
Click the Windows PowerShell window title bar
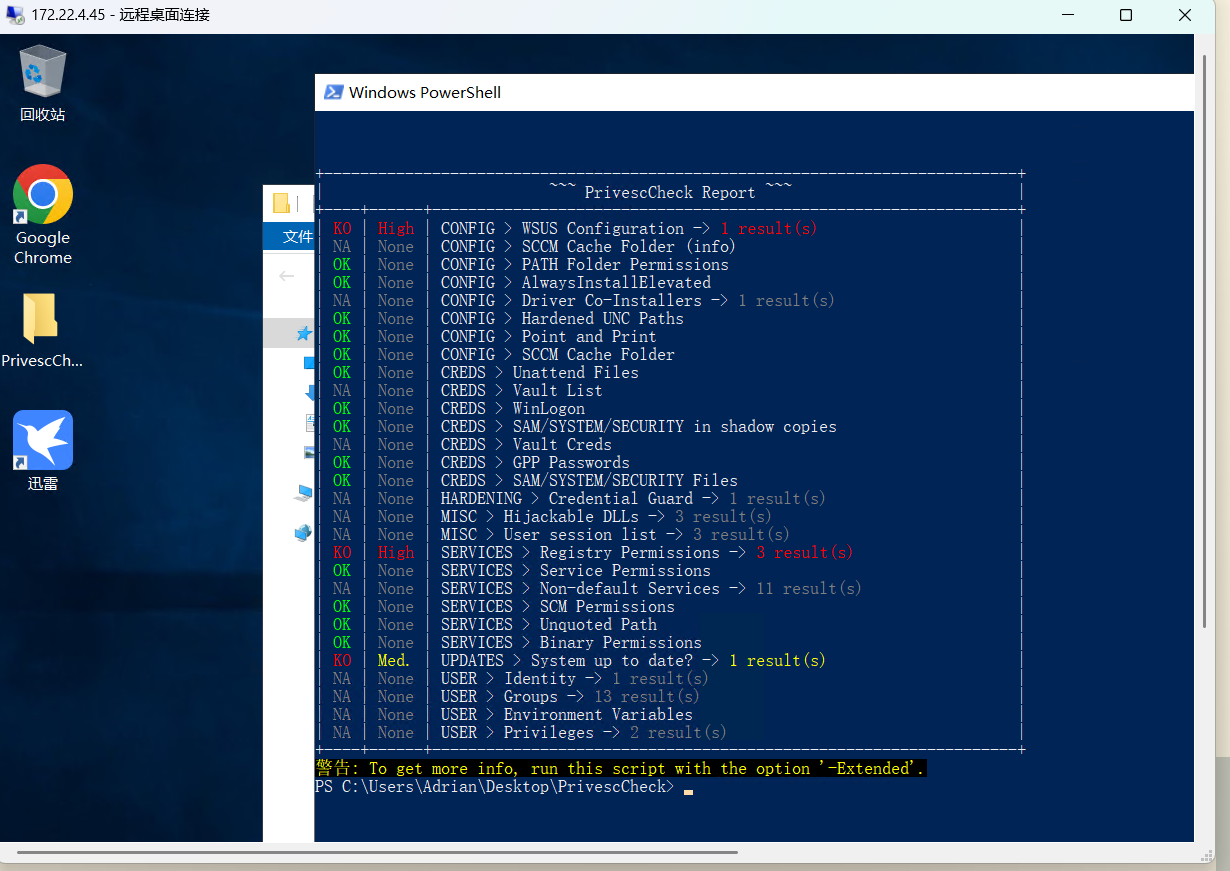click(700, 93)
